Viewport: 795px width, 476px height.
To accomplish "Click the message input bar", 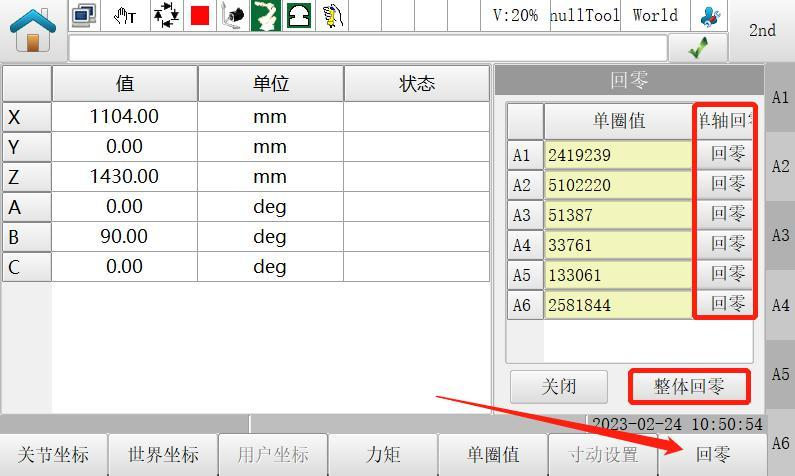I will pyautogui.click(x=368, y=49).
